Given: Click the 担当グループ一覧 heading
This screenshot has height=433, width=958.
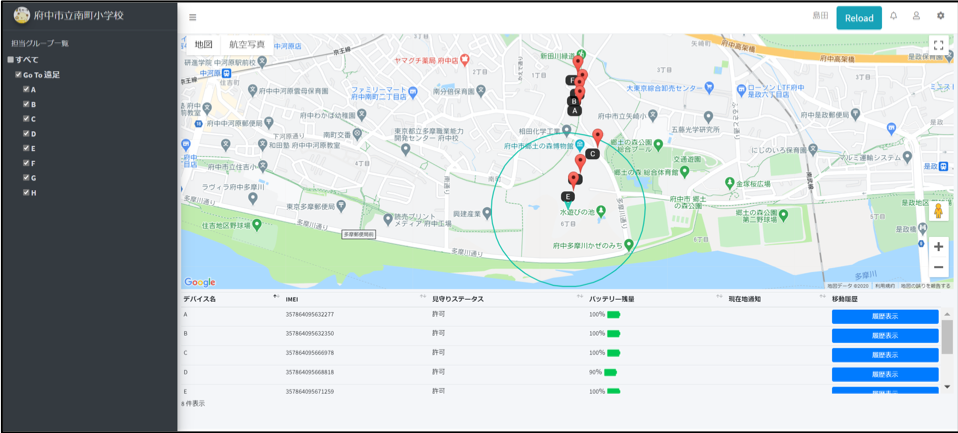Looking at the screenshot, I should 40,43.
